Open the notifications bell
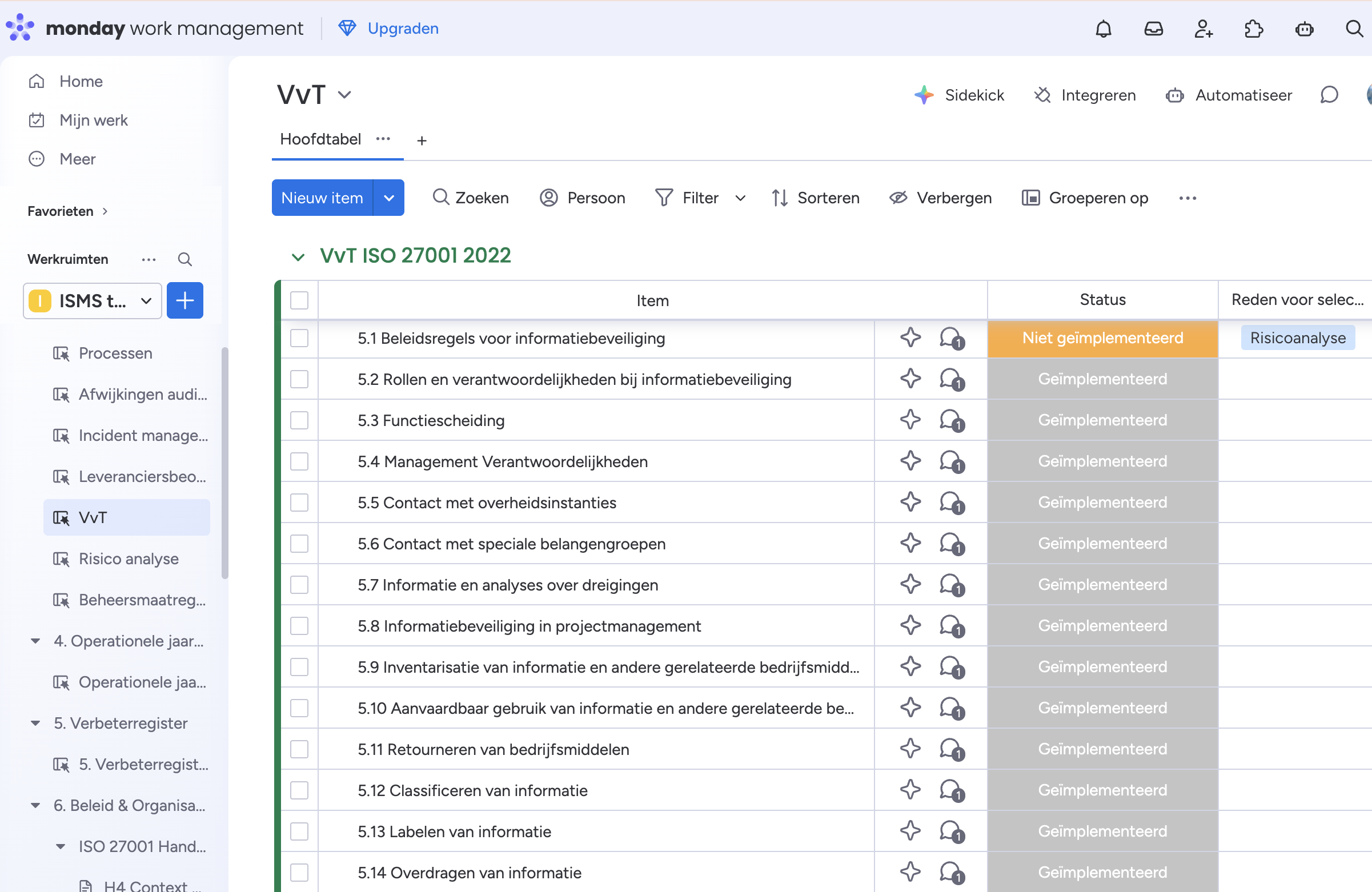Viewport: 1372px width, 892px height. [x=1103, y=29]
